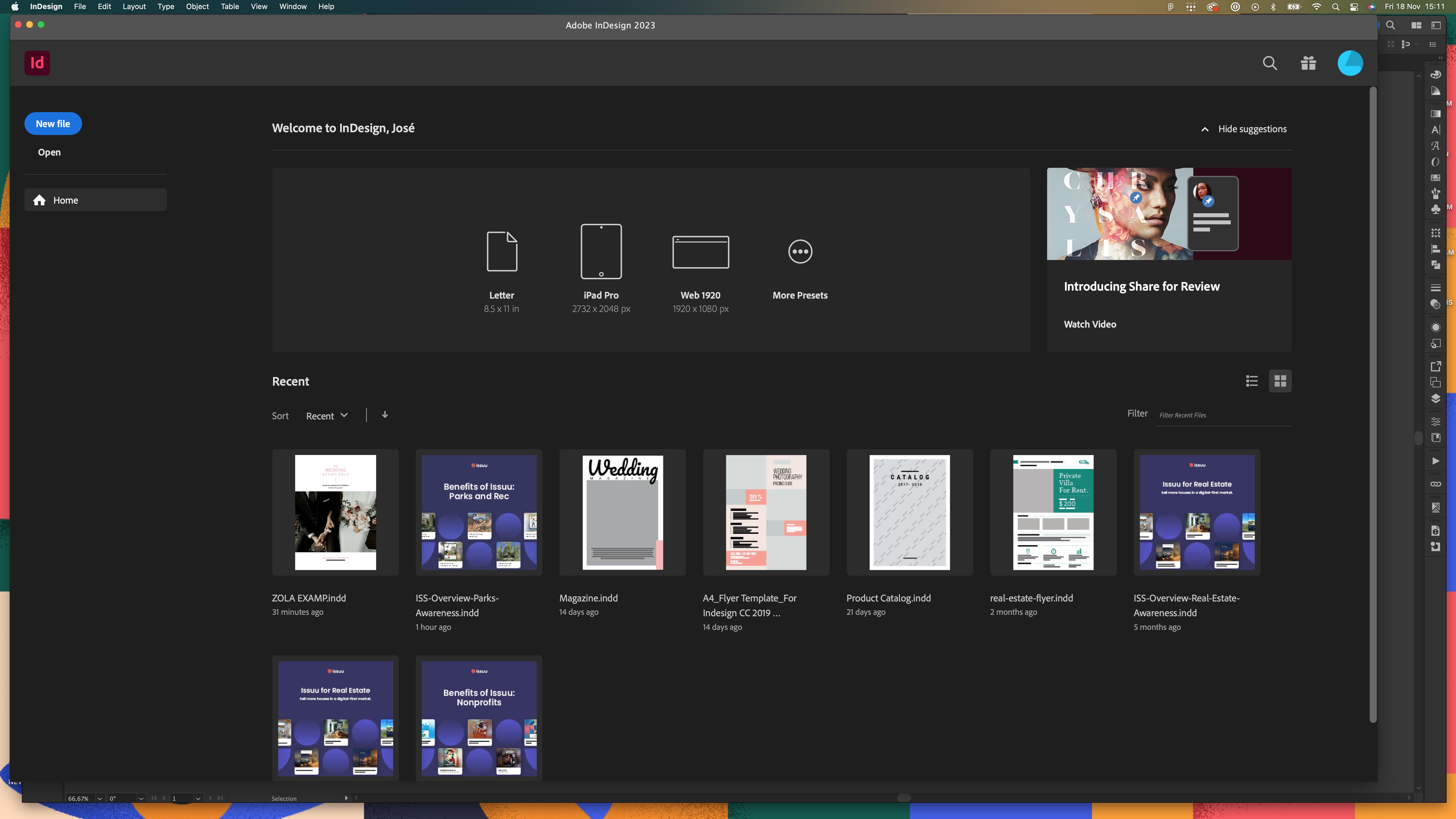Open the Object menu

click(197, 6)
